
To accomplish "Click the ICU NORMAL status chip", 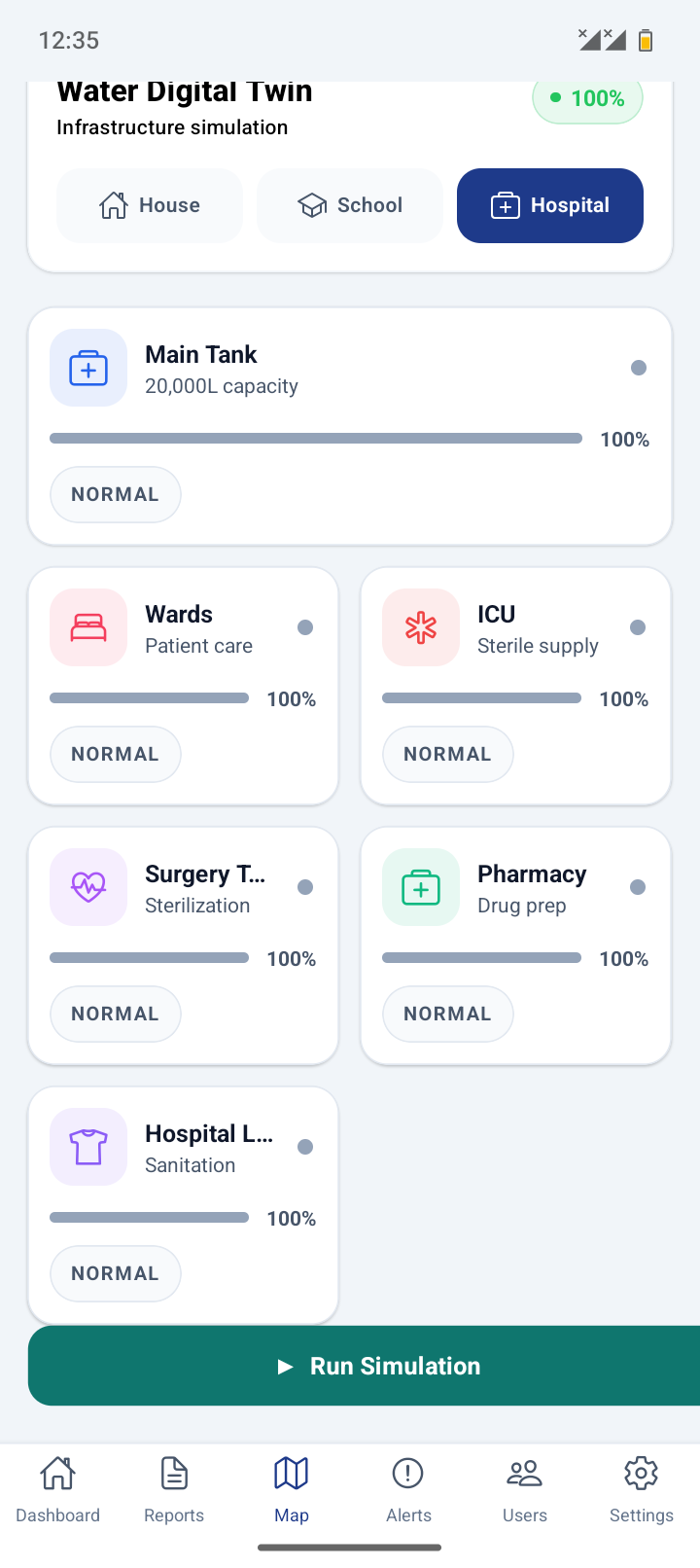I will point(448,754).
